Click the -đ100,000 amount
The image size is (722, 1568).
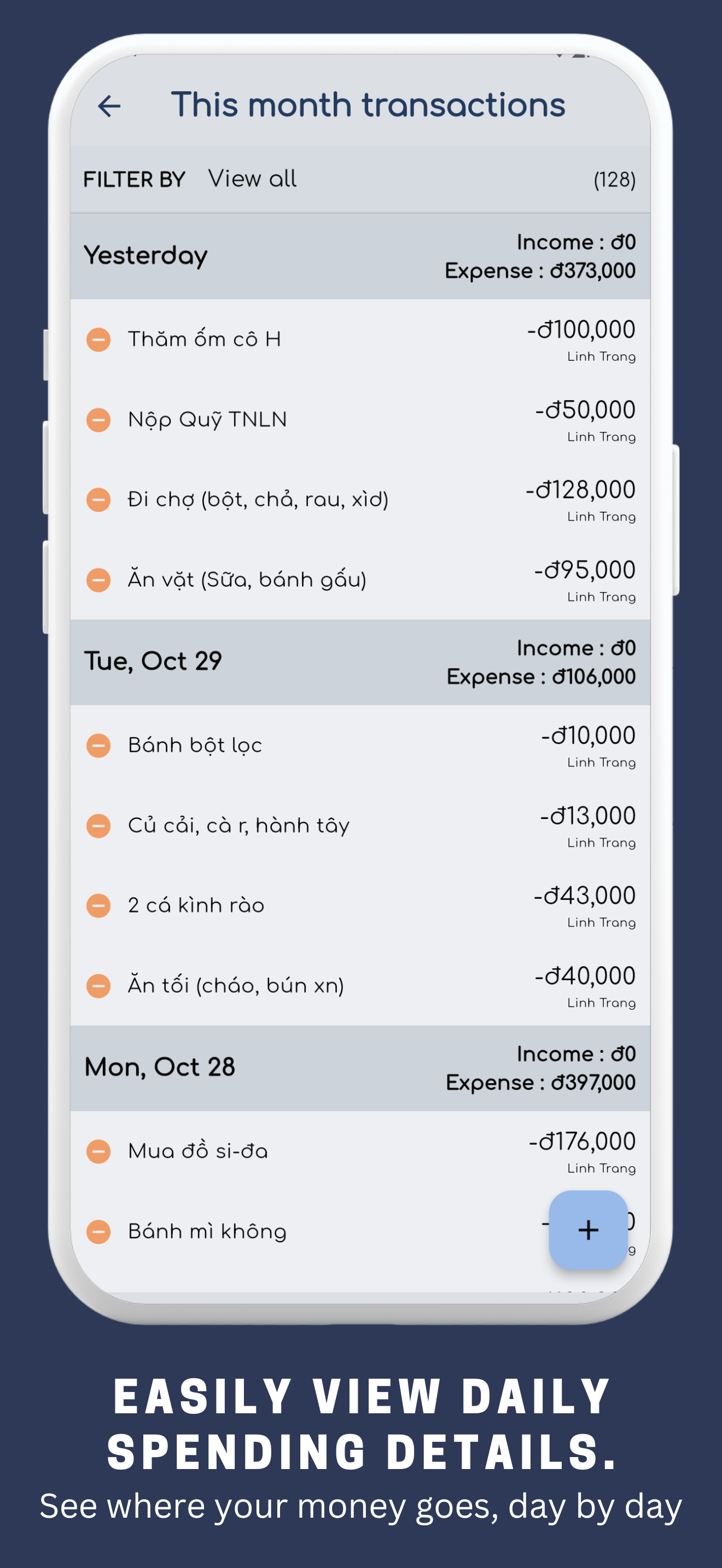pos(581,330)
